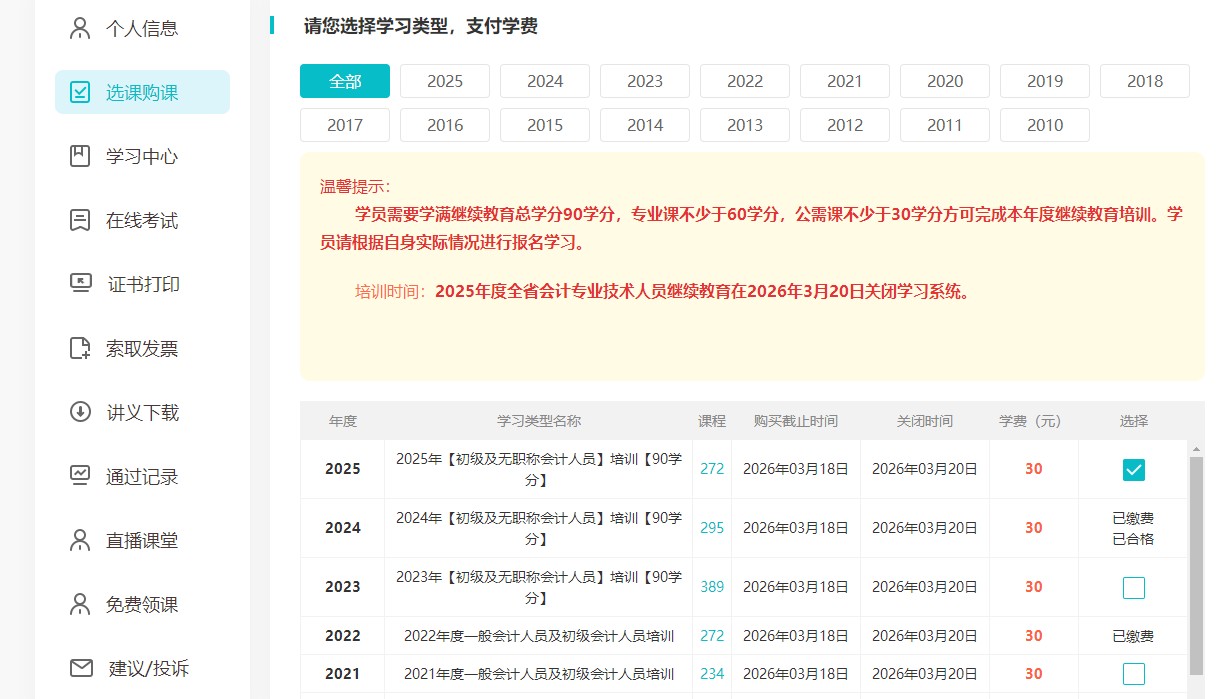
Task: Click the 选课购课 checklist icon
Action: 80,92
